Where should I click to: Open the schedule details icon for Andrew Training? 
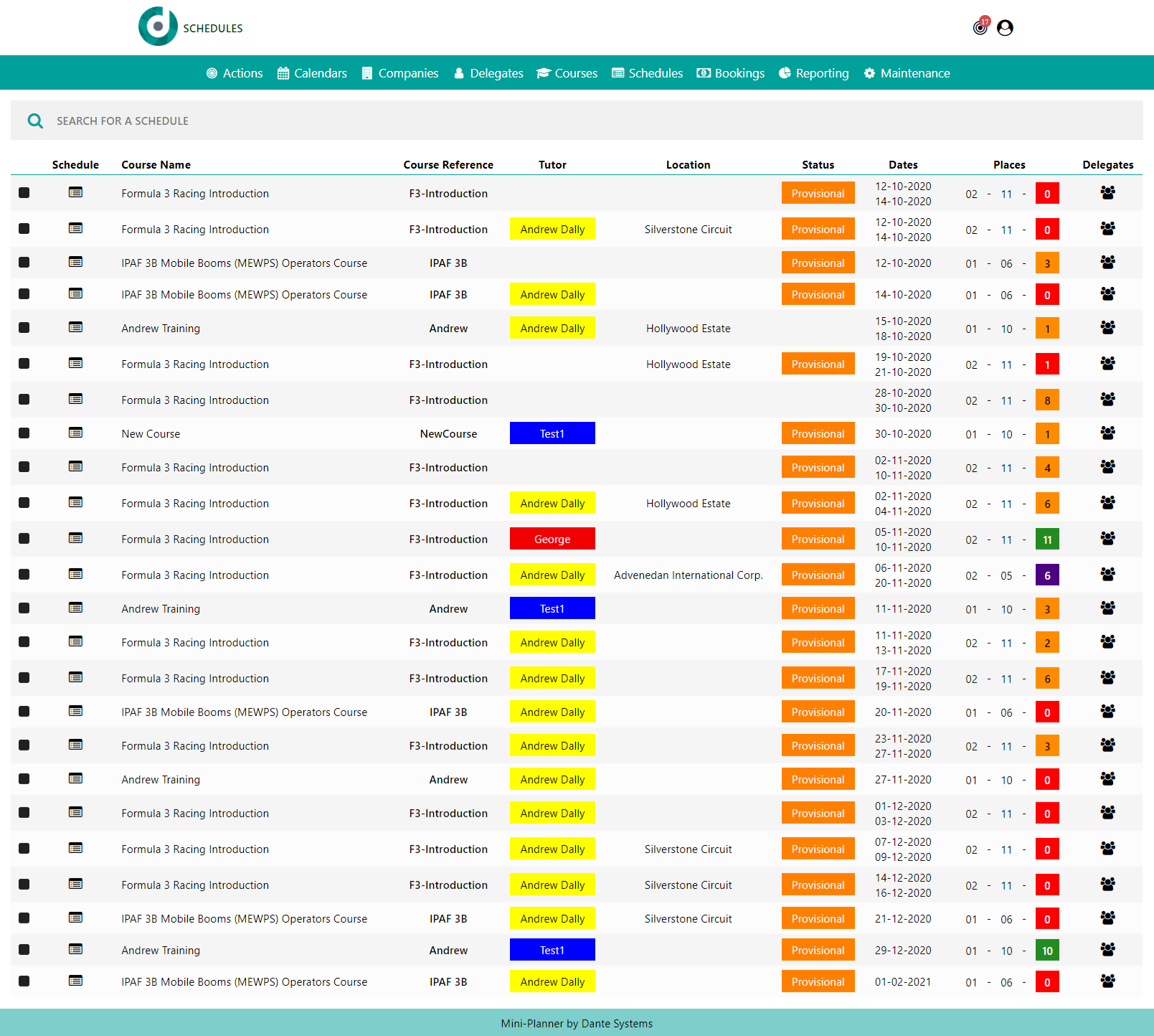click(x=75, y=328)
